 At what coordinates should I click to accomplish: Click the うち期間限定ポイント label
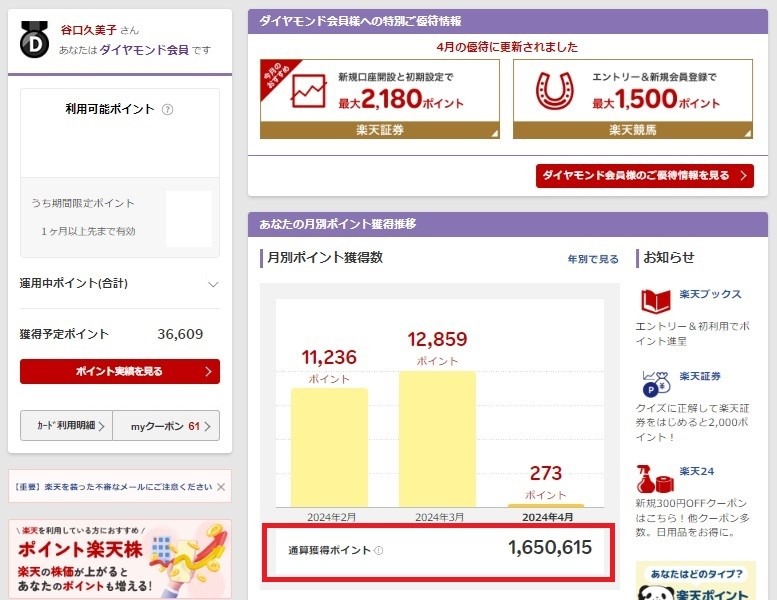(x=83, y=203)
